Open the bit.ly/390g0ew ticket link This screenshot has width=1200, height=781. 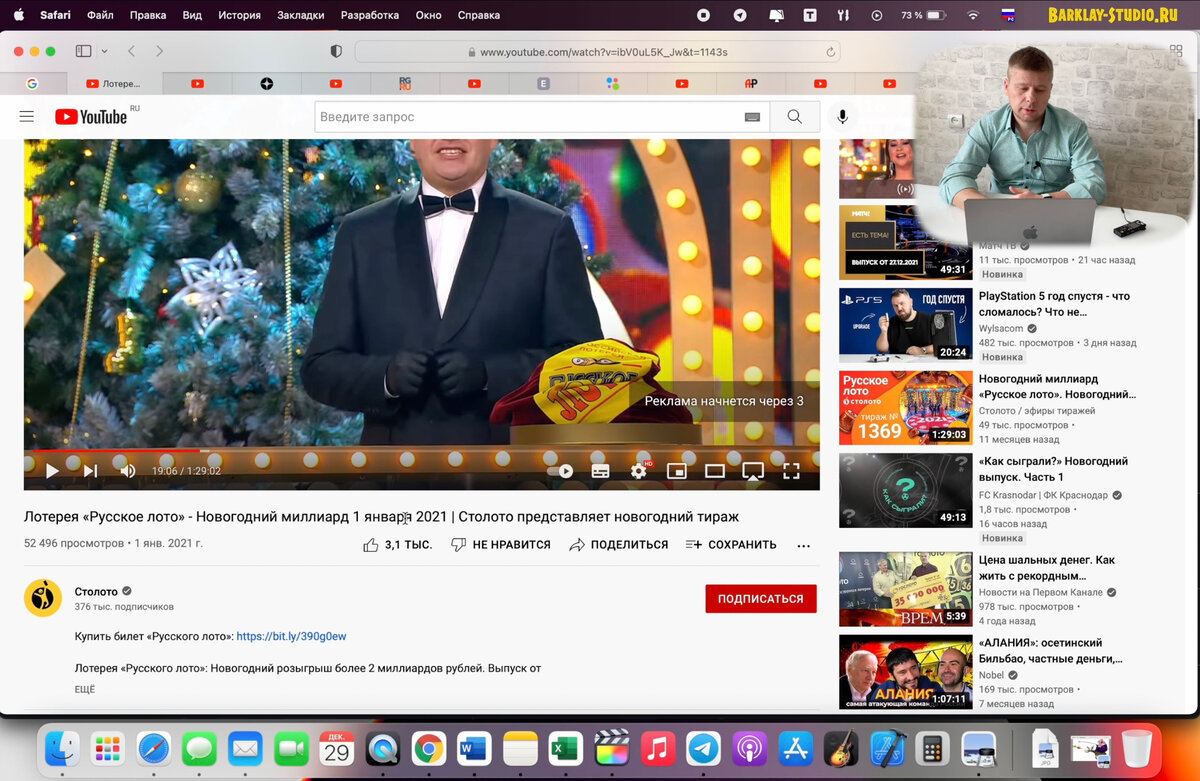pos(291,636)
